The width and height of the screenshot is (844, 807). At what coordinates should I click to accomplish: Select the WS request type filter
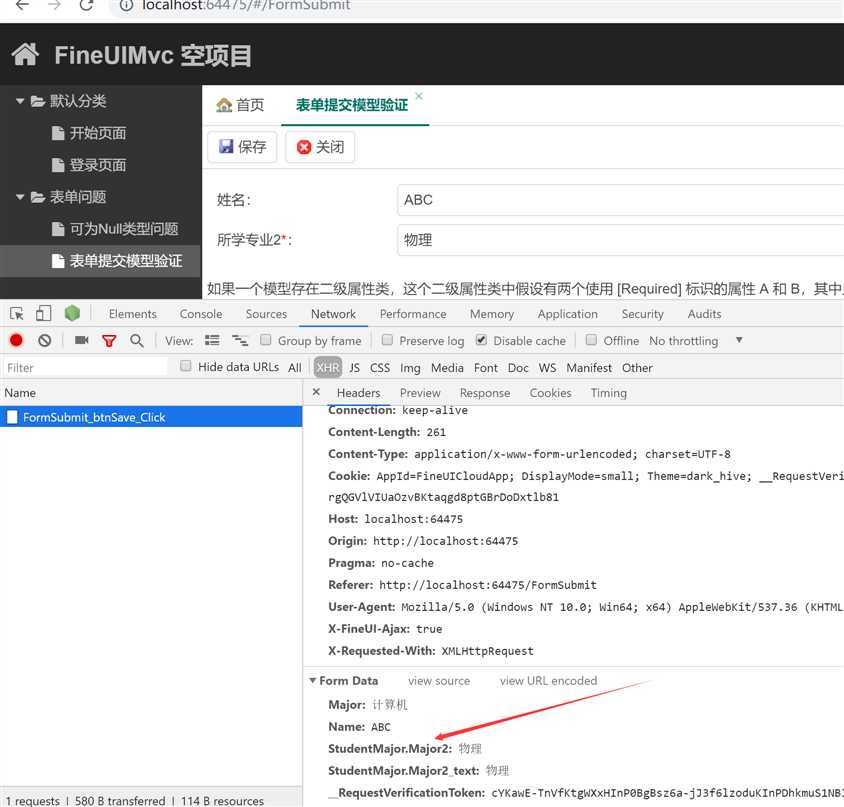point(547,368)
